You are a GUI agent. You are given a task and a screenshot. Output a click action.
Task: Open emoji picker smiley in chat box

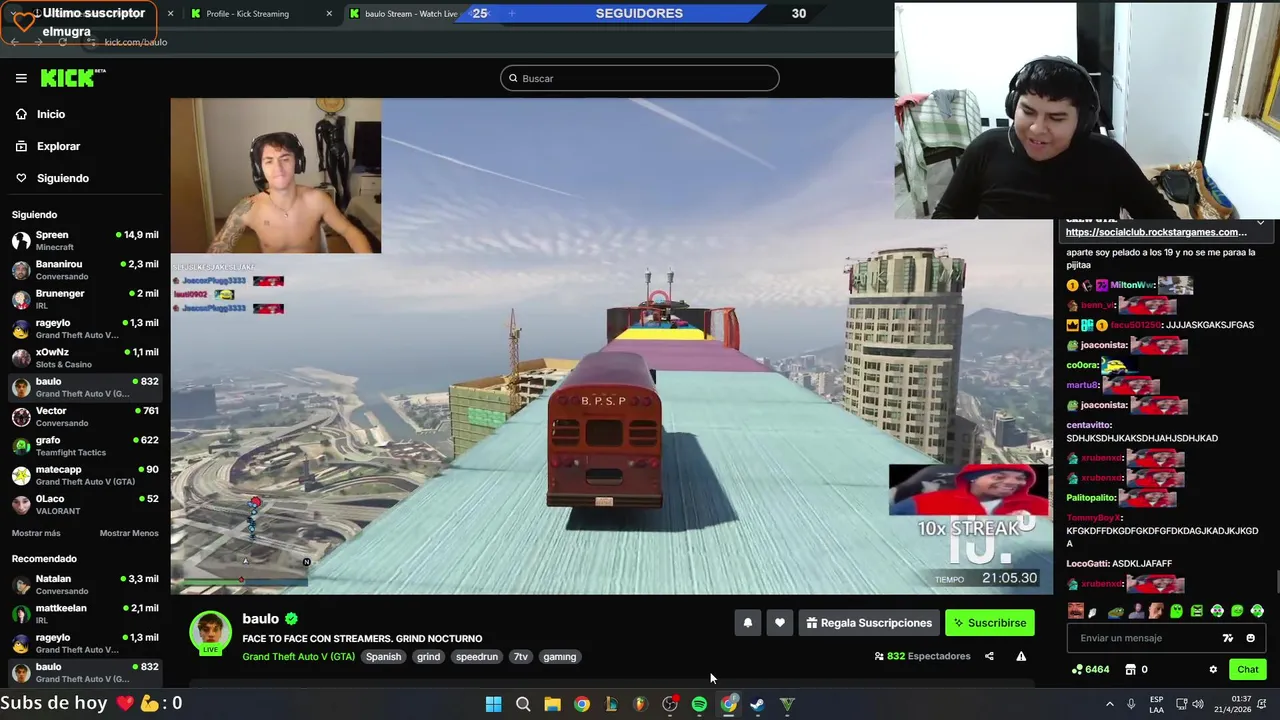1250,638
